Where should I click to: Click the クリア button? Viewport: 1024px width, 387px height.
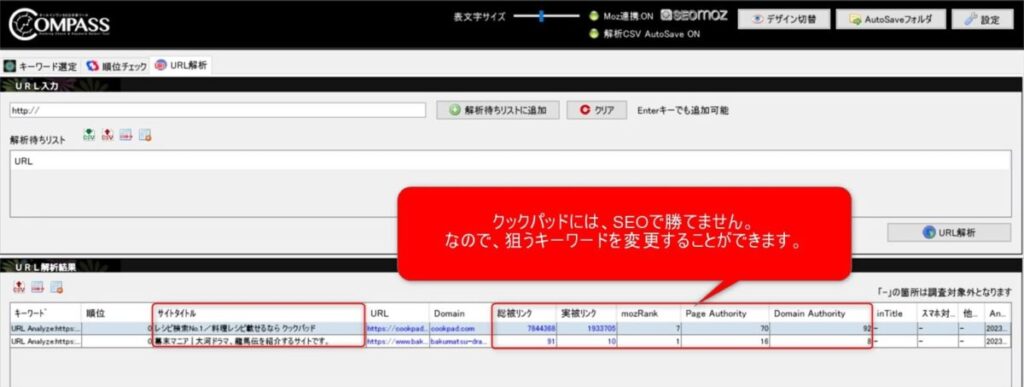coord(596,110)
